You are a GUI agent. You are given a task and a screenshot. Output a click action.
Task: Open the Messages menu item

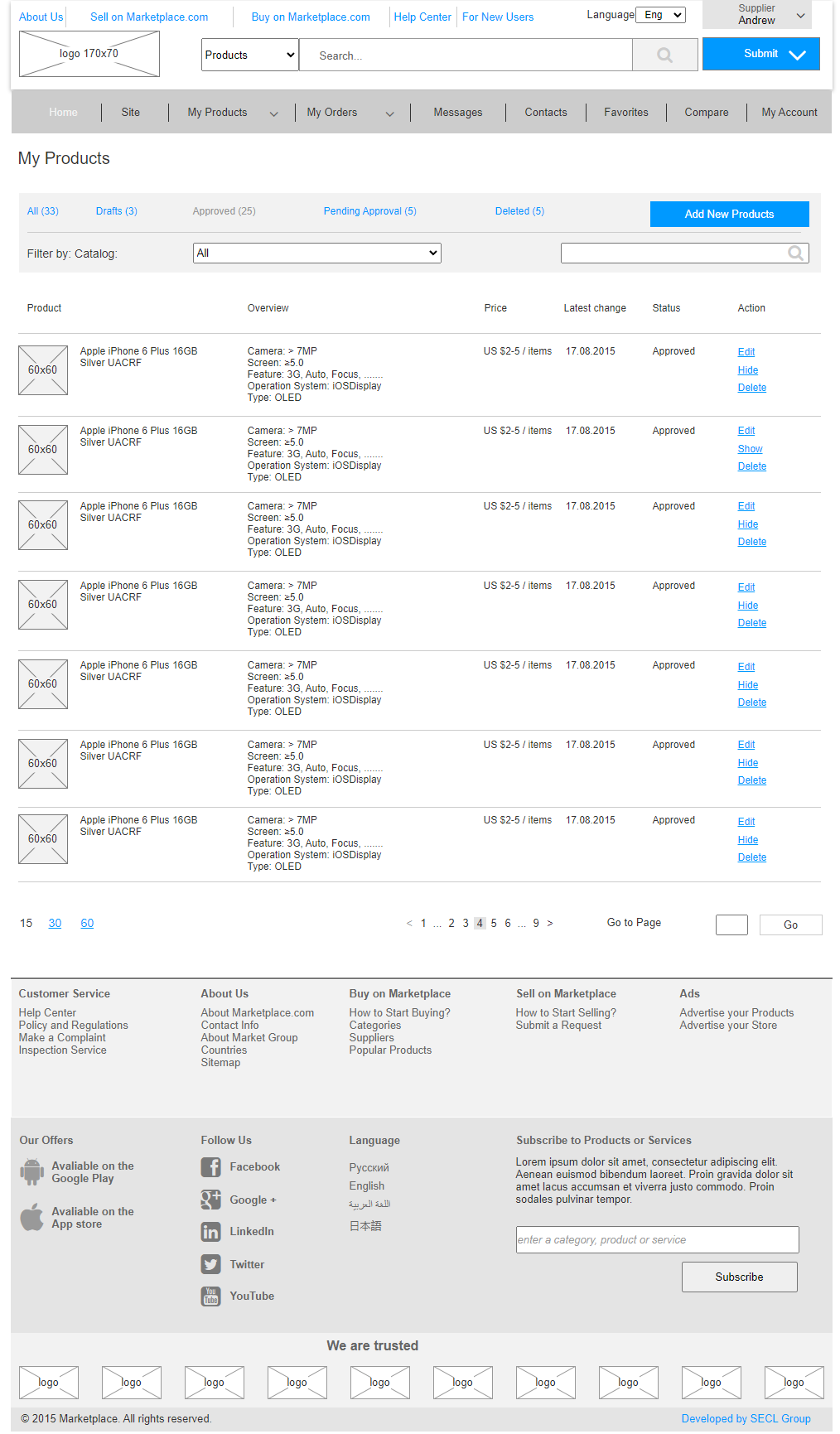coord(457,113)
